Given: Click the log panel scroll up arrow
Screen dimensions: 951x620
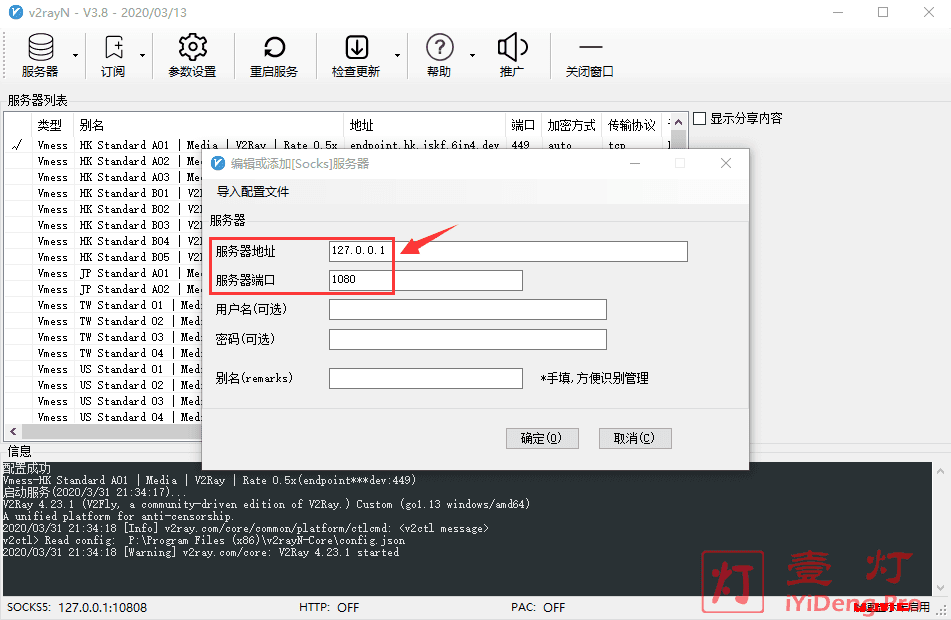Looking at the screenshot, I should pyautogui.click(x=940, y=471).
